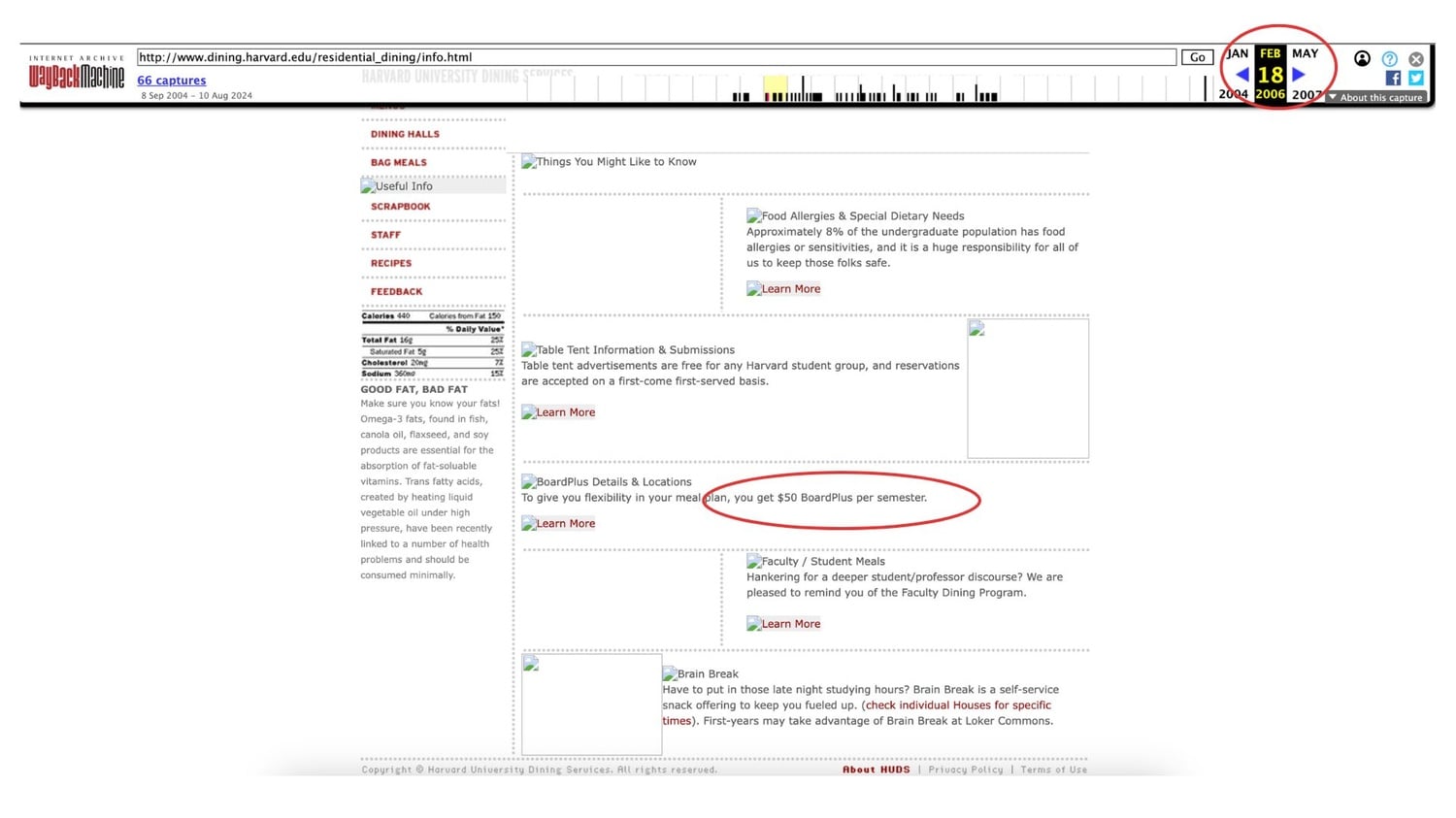Open the Wayback help question mark icon
This screenshot has width=1456, height=818.
click(x=1390, y=59)
